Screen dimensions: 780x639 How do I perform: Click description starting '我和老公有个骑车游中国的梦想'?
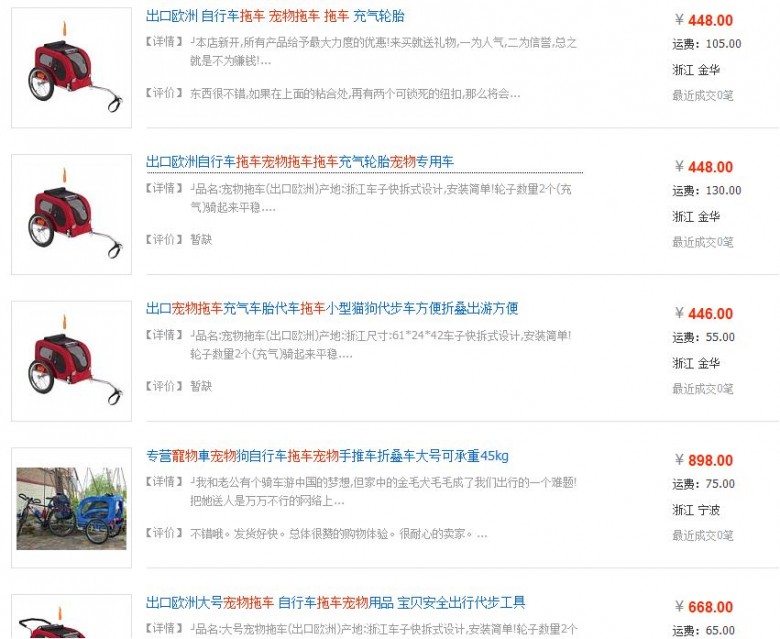pyautogui.click(x=383, y=491)
